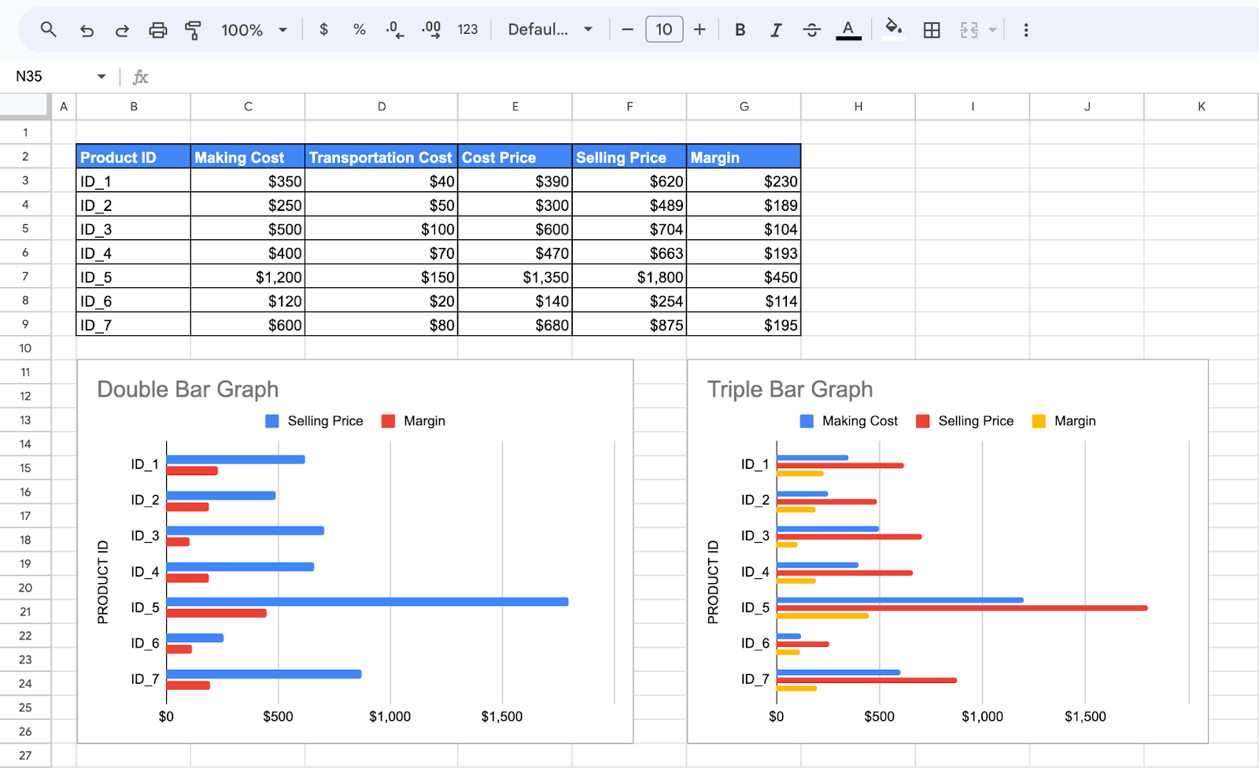Select all cells via corner button
This screenshot has width=1259, height=768.
(x=24, y=106)
